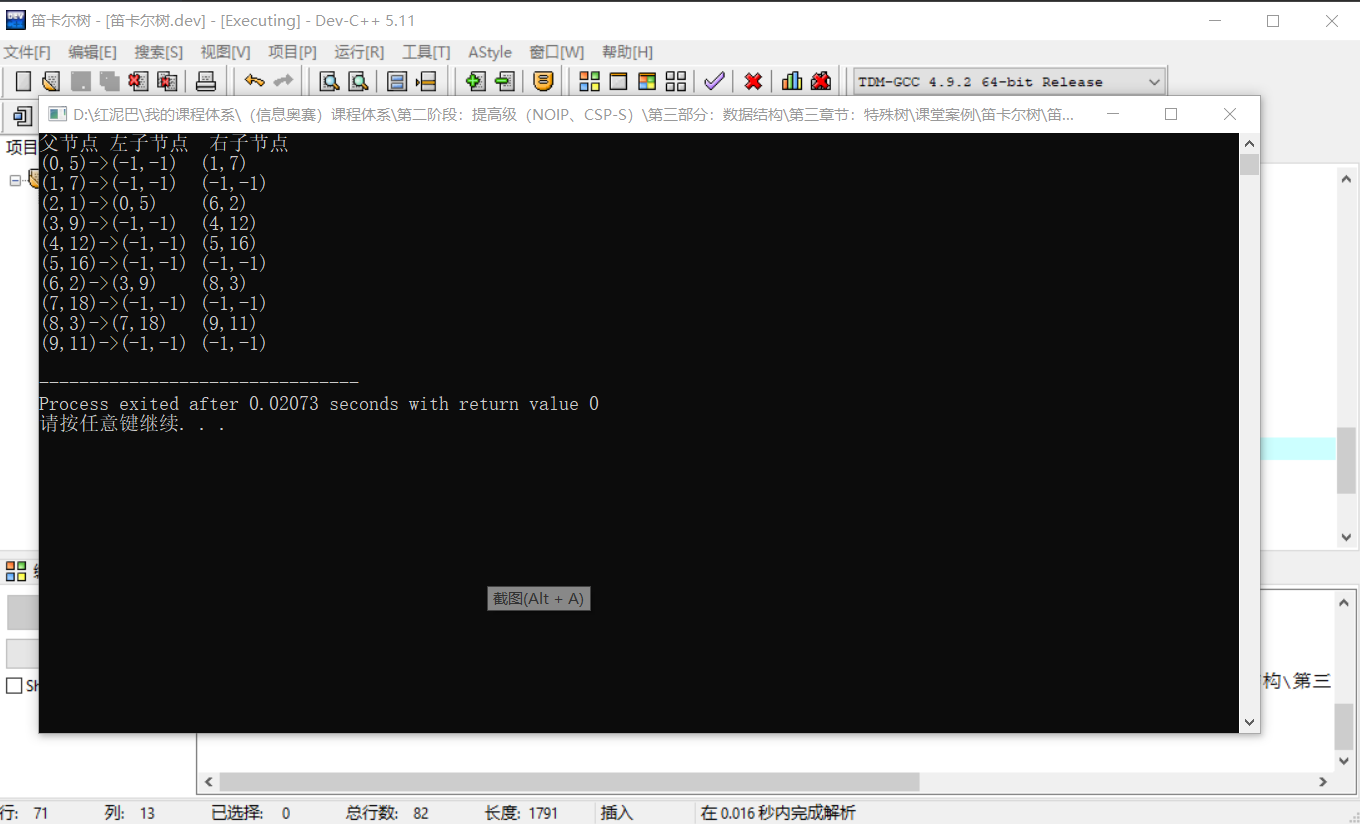Click the Rebuild All icon
1360x824 pixels.
pos(676,82)
